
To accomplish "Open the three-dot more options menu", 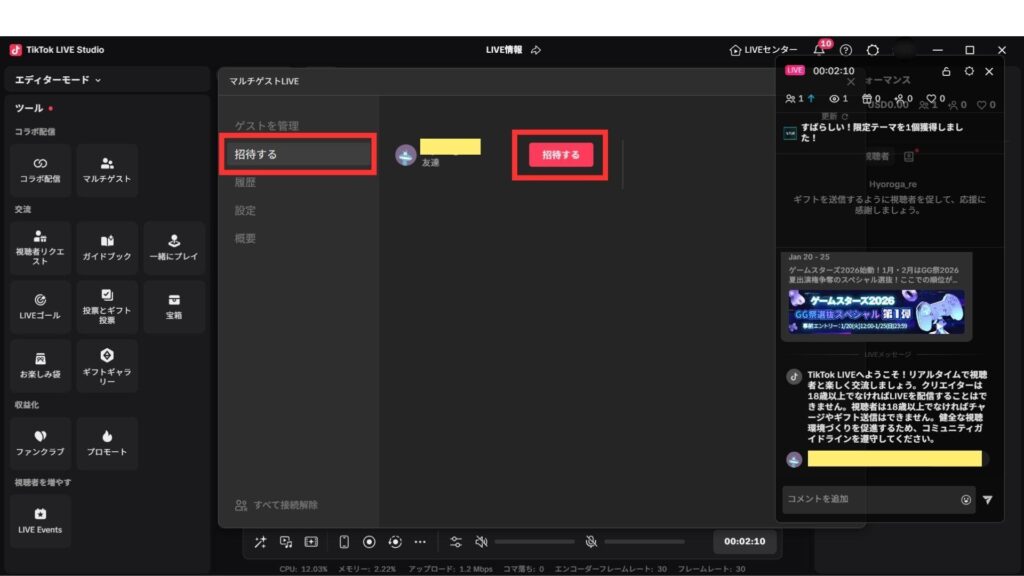I will point(420,542).
